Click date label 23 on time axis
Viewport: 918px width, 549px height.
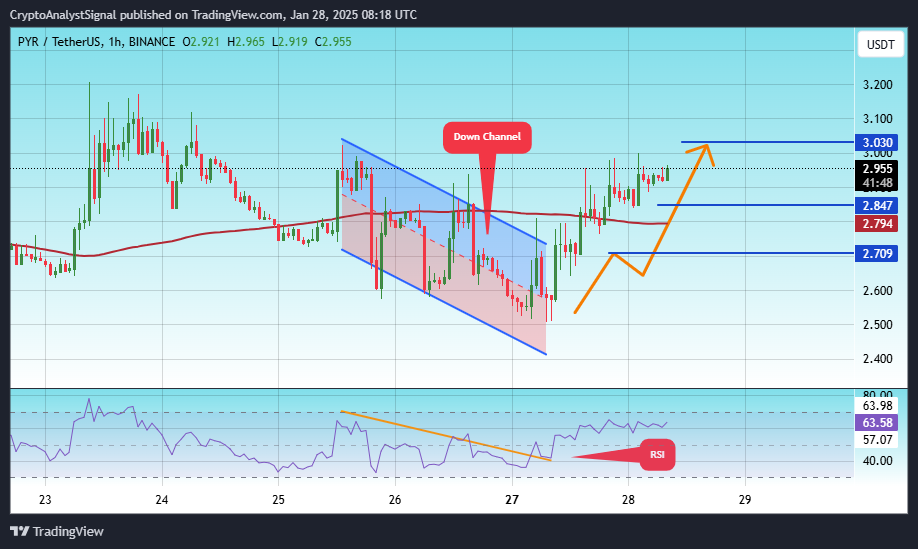pyautogui.click(x=45, y=500)
